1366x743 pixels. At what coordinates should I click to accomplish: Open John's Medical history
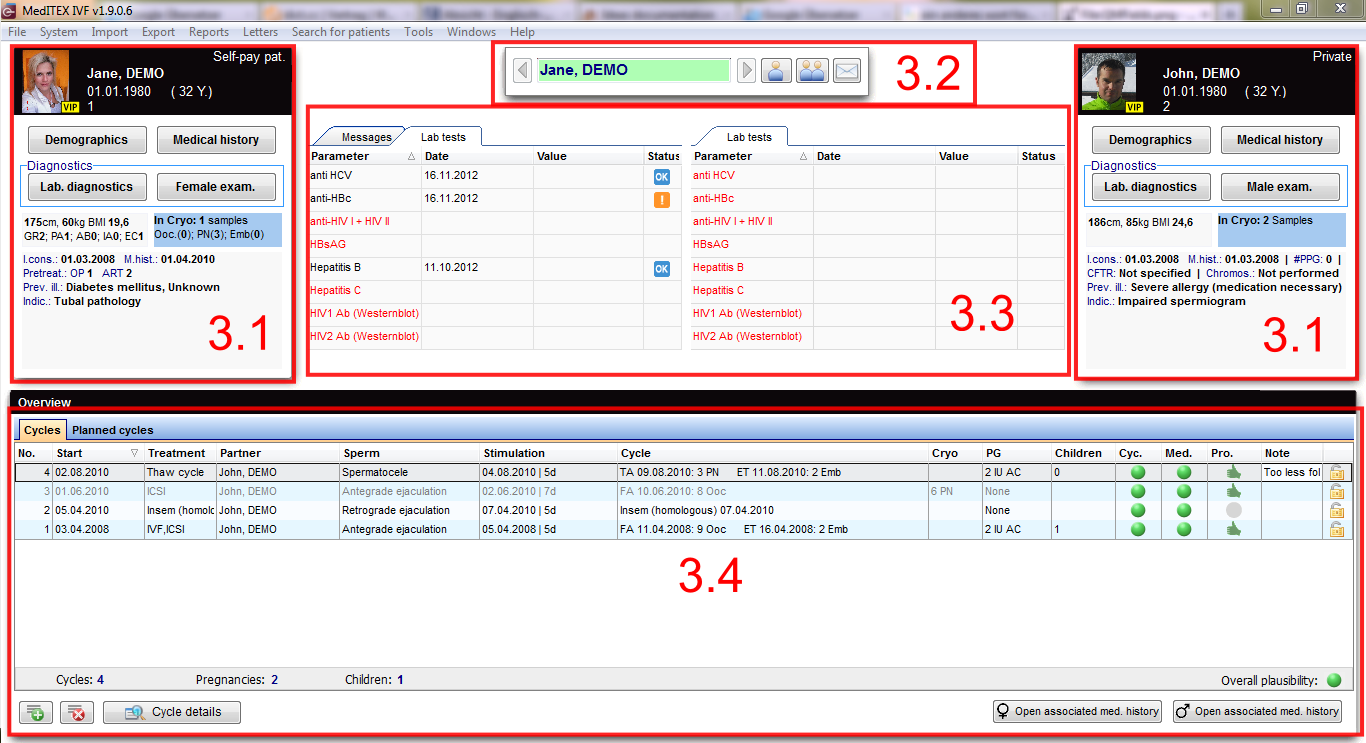click(1280, 140)
